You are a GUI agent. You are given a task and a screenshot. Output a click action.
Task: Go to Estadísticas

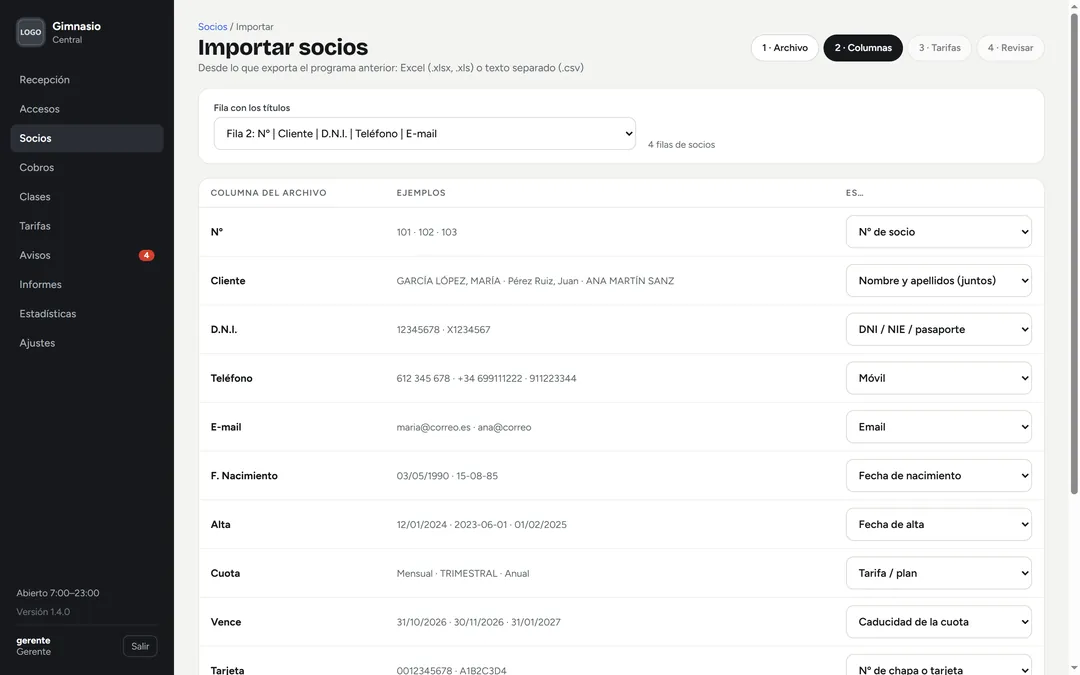pyautogui.click(x=87, y=314)
